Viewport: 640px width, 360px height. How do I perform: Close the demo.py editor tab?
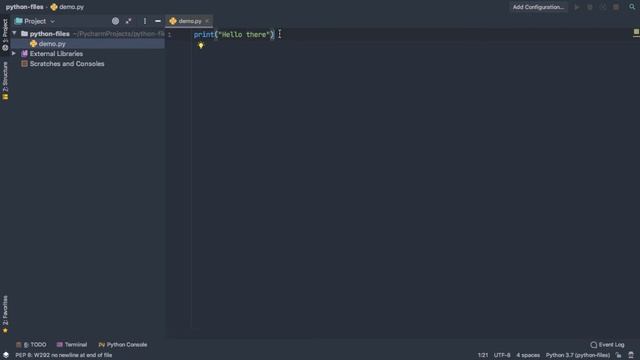207,21
